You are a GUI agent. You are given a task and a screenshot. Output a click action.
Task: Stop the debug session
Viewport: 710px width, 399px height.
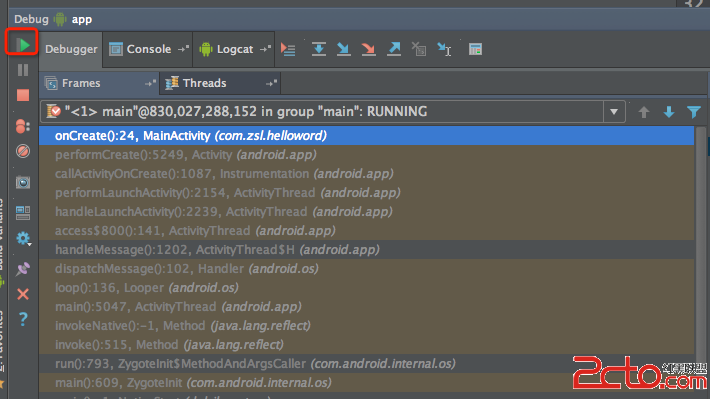pyautogui.click(x=23, y=95)
